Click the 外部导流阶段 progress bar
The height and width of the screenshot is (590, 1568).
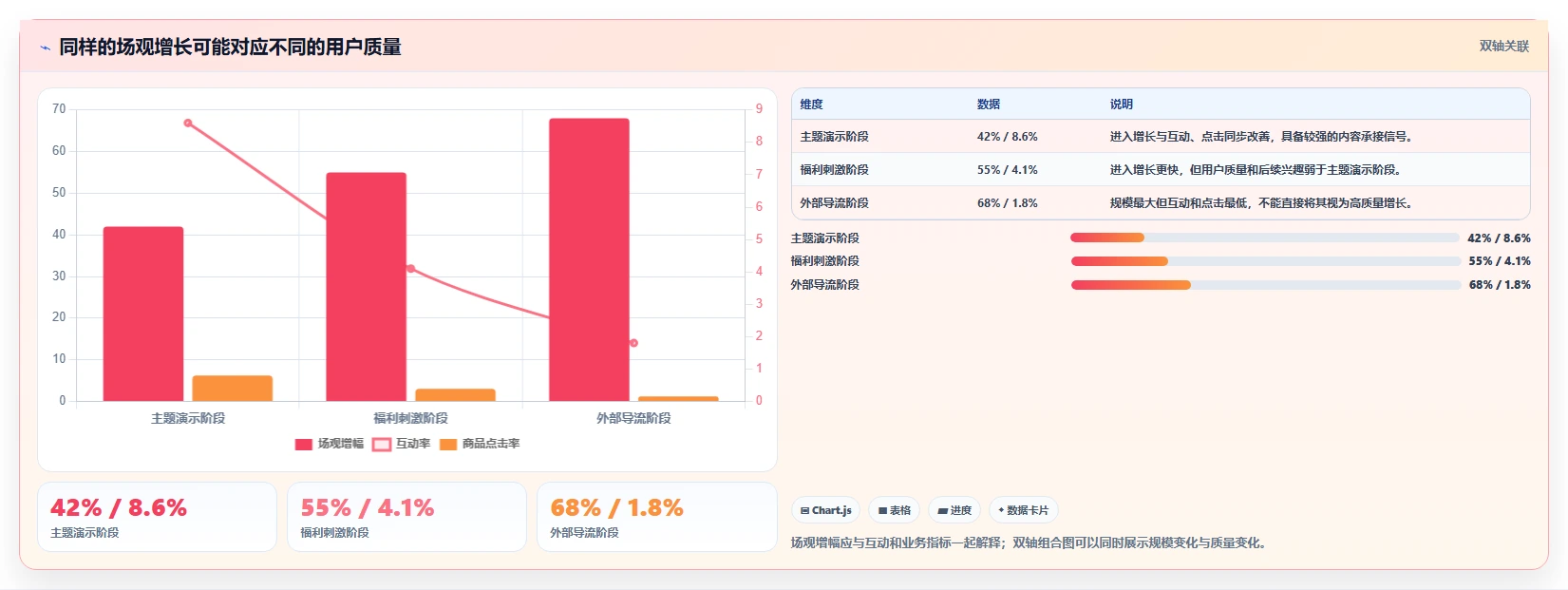(1266, 285)
